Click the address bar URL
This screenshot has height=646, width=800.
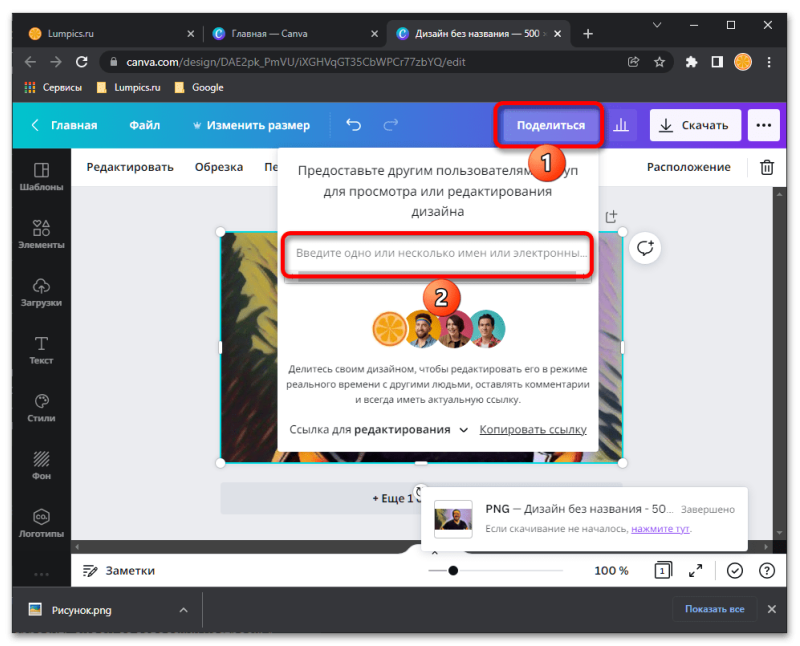[x=296, y=62]
